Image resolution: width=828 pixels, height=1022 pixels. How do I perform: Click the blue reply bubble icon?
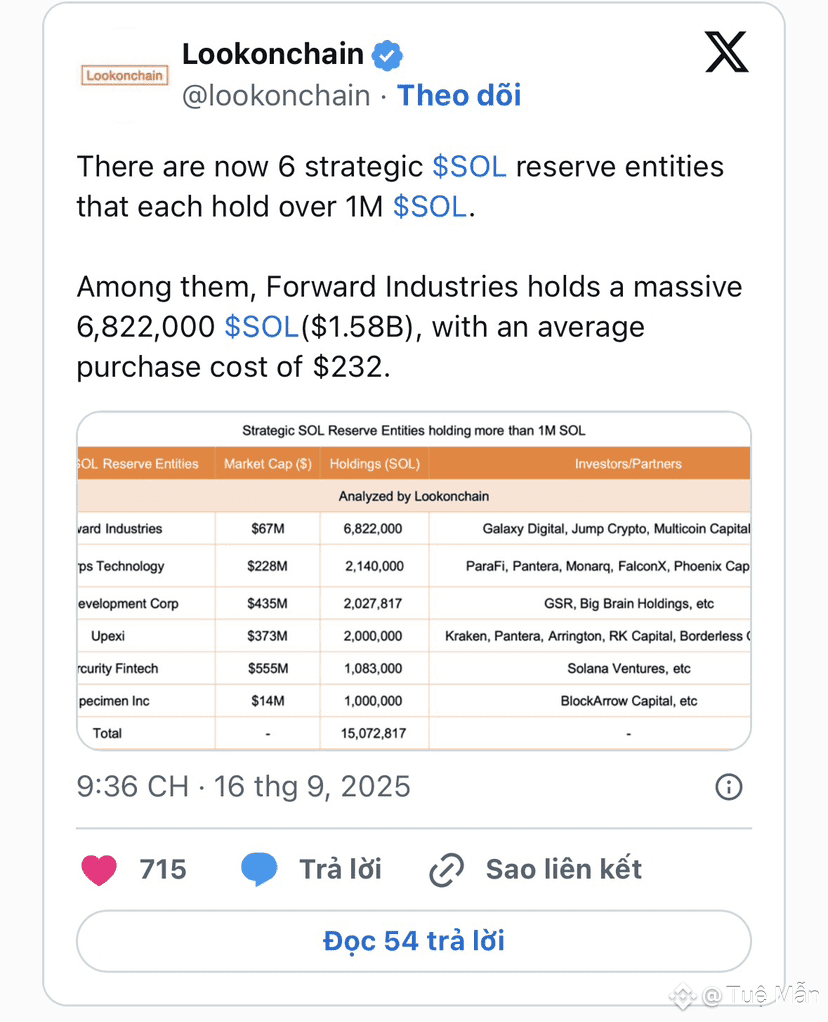tap(259, 869)
